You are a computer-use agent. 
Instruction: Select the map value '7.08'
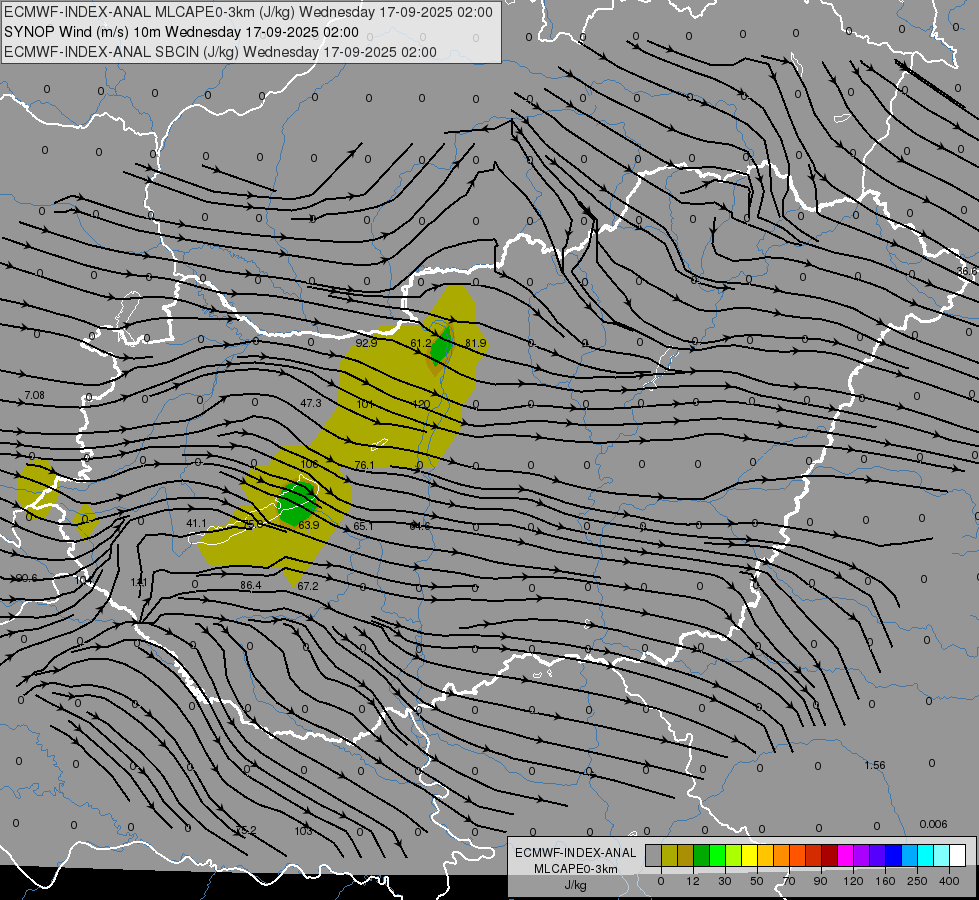point(34,395)
